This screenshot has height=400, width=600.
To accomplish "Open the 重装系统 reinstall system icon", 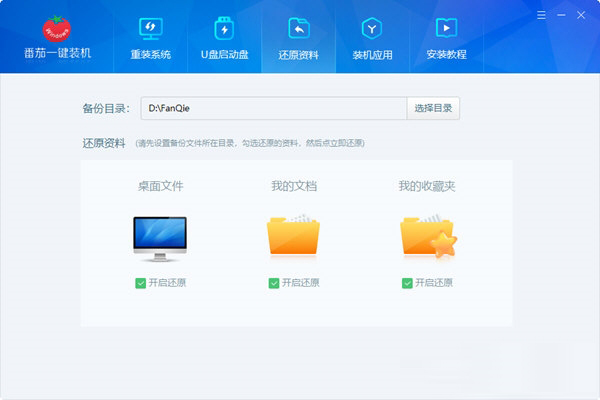I will coord(150,27).
